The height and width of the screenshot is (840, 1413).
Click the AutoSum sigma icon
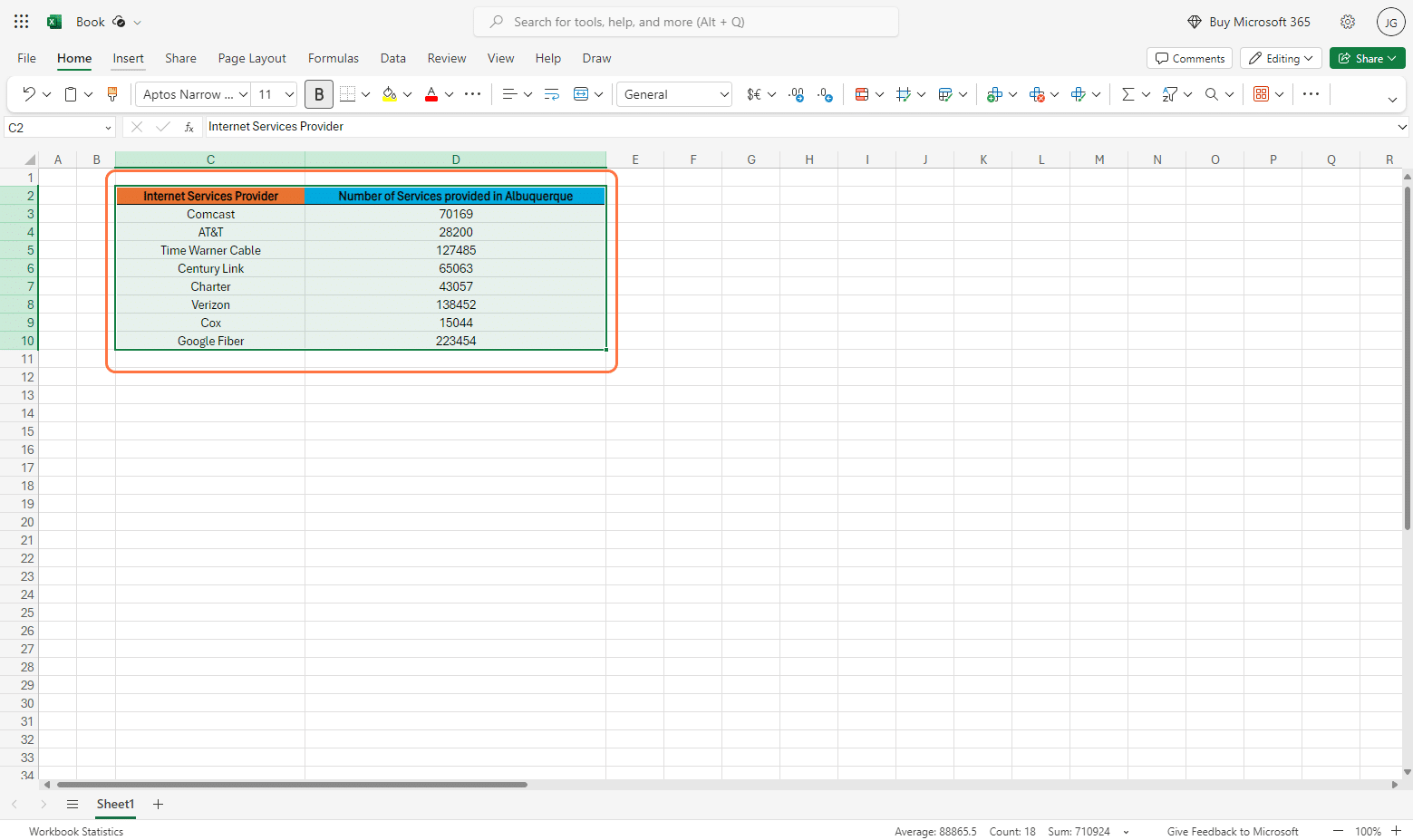pyautogui.click(x=1128, y=94)
